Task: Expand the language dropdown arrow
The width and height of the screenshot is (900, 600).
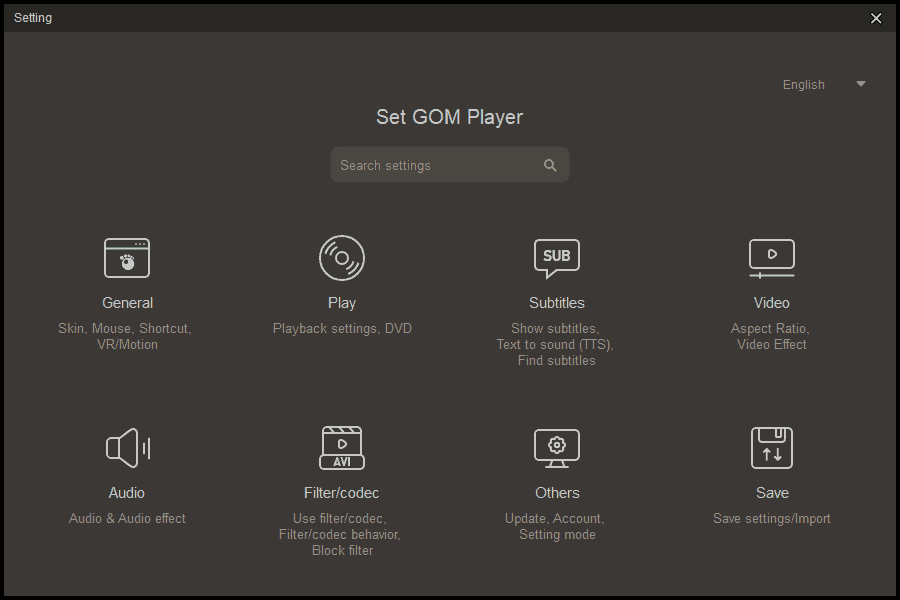Action: [860, 84]
